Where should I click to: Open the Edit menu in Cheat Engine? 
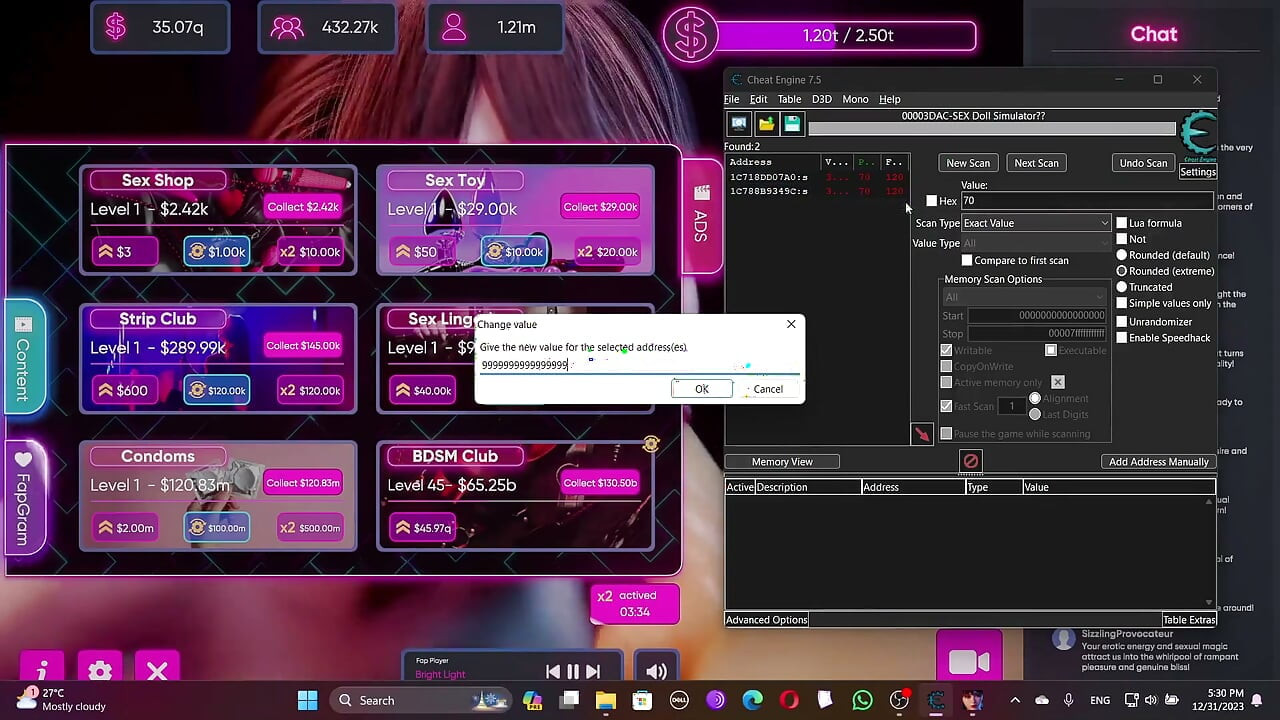click(x=759, y=99)
